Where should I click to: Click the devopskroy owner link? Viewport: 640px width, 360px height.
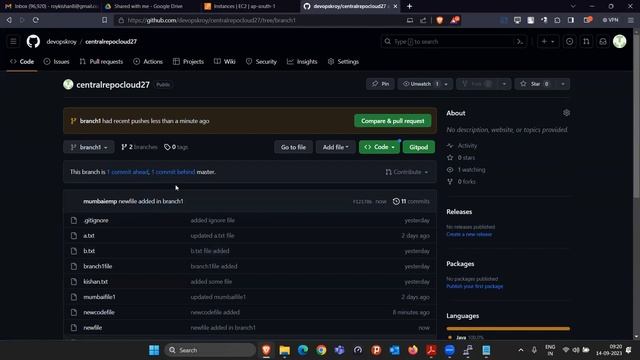pos(62,42)
